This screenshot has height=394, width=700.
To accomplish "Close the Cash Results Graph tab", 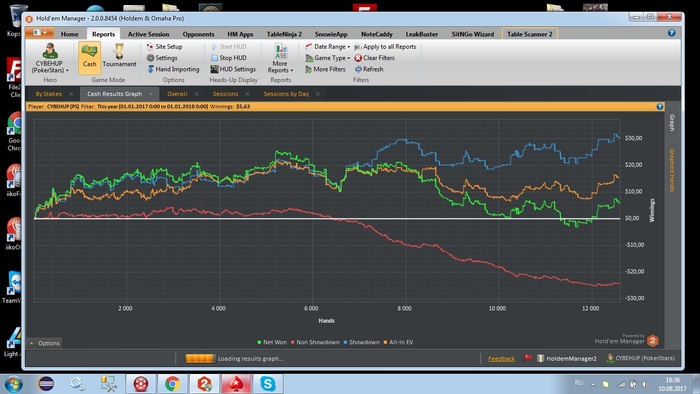I will point(151,94).
